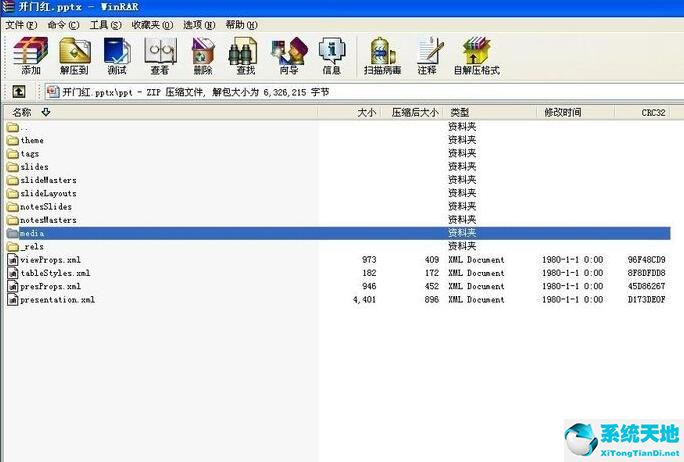Select the theme folder icon
The image size is (684, 462).
coord(13,140)
